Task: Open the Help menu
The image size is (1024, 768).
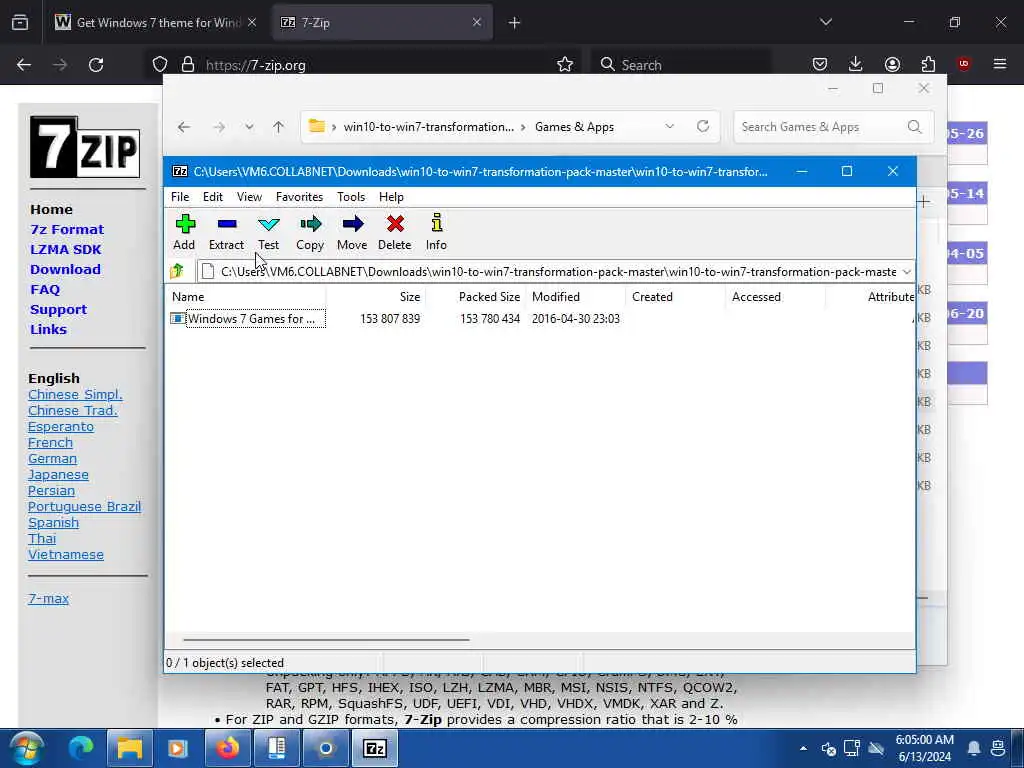Action: [391, 197]
